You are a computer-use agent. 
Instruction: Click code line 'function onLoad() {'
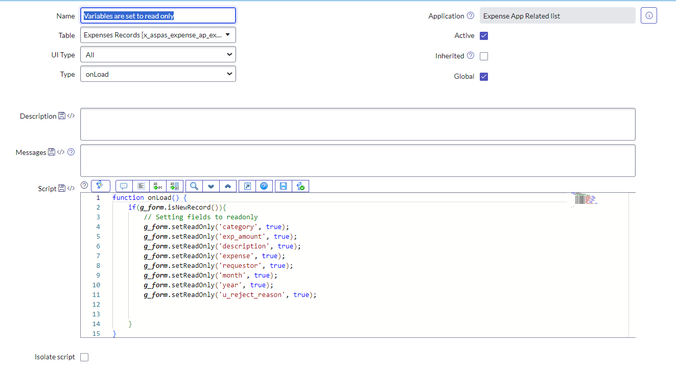150,197
